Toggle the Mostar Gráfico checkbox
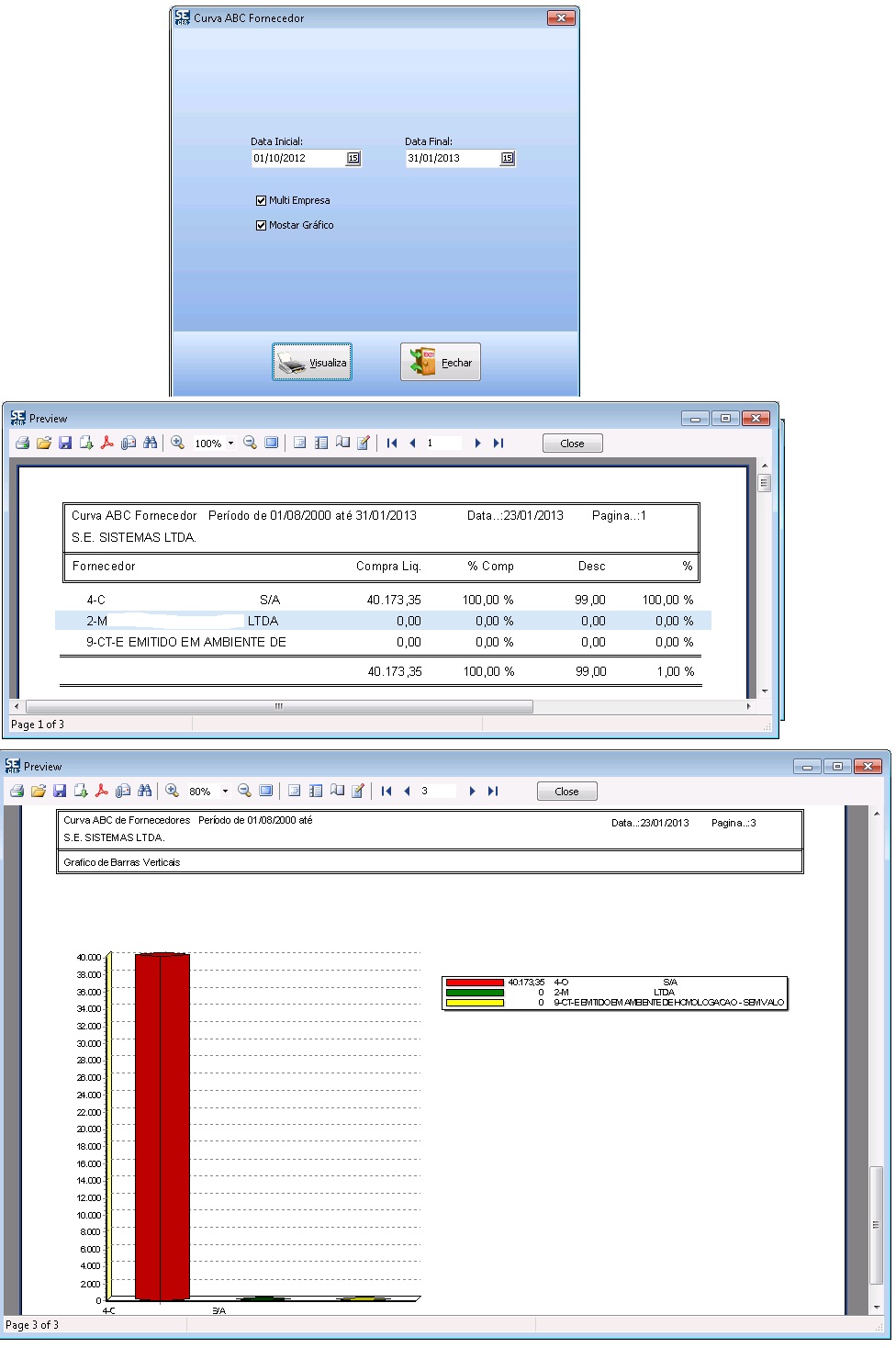The width and height of the screenshot is (896, 1348). (262, 225)
